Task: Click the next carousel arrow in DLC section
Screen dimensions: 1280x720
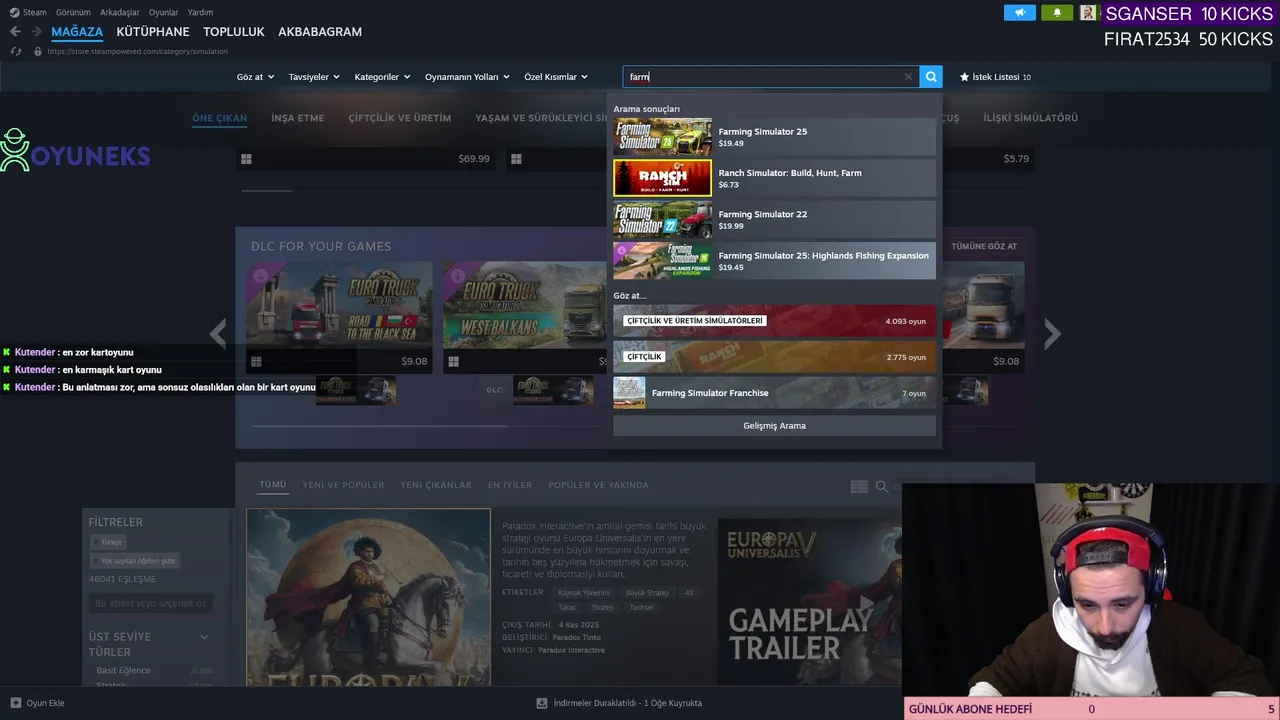Action: (x=1052, y=333)
